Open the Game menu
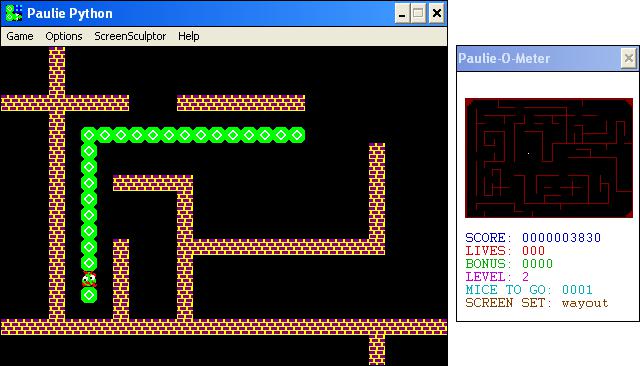 coord(20,36)
